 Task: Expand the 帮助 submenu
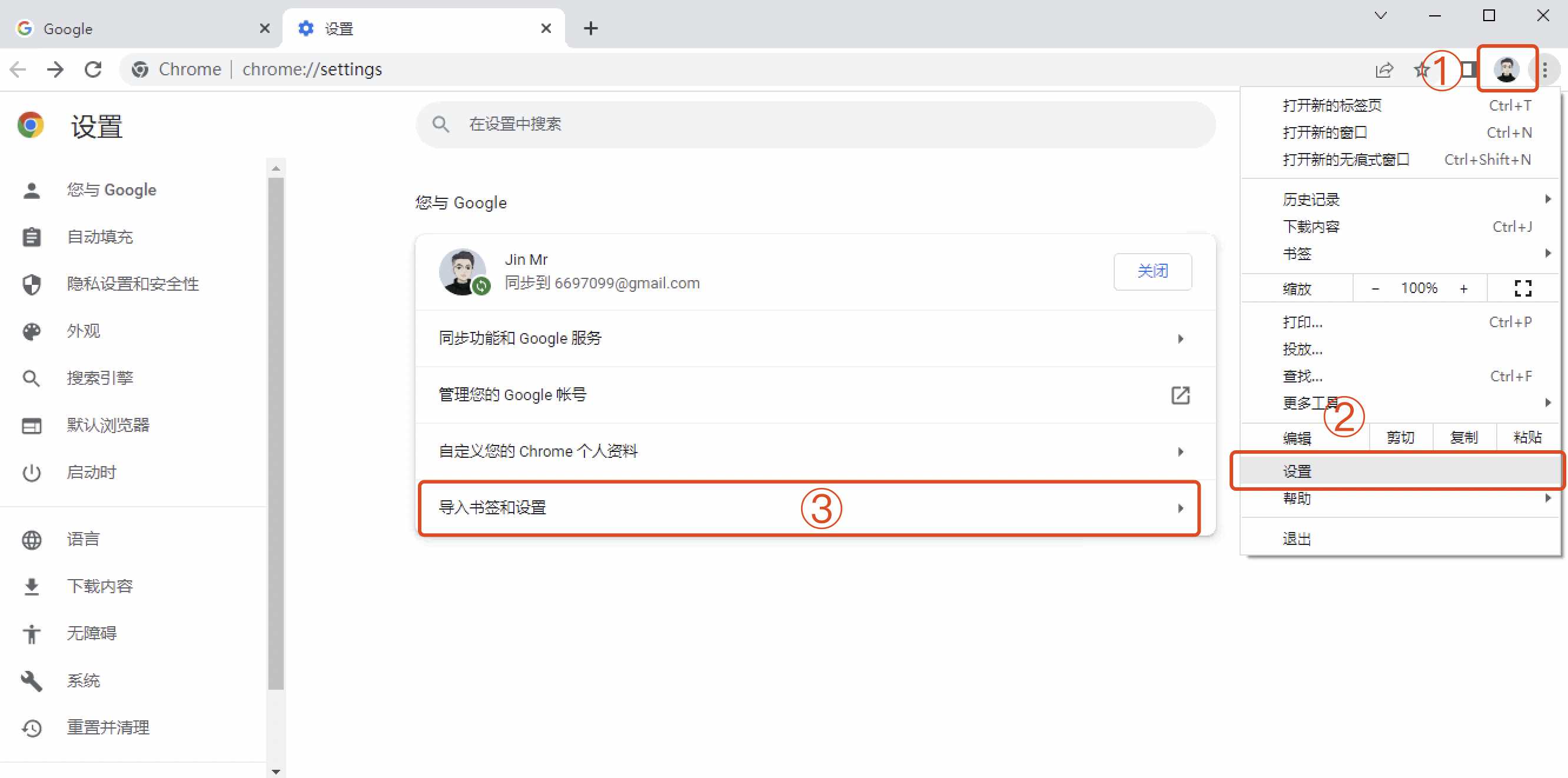[1400, 498]
